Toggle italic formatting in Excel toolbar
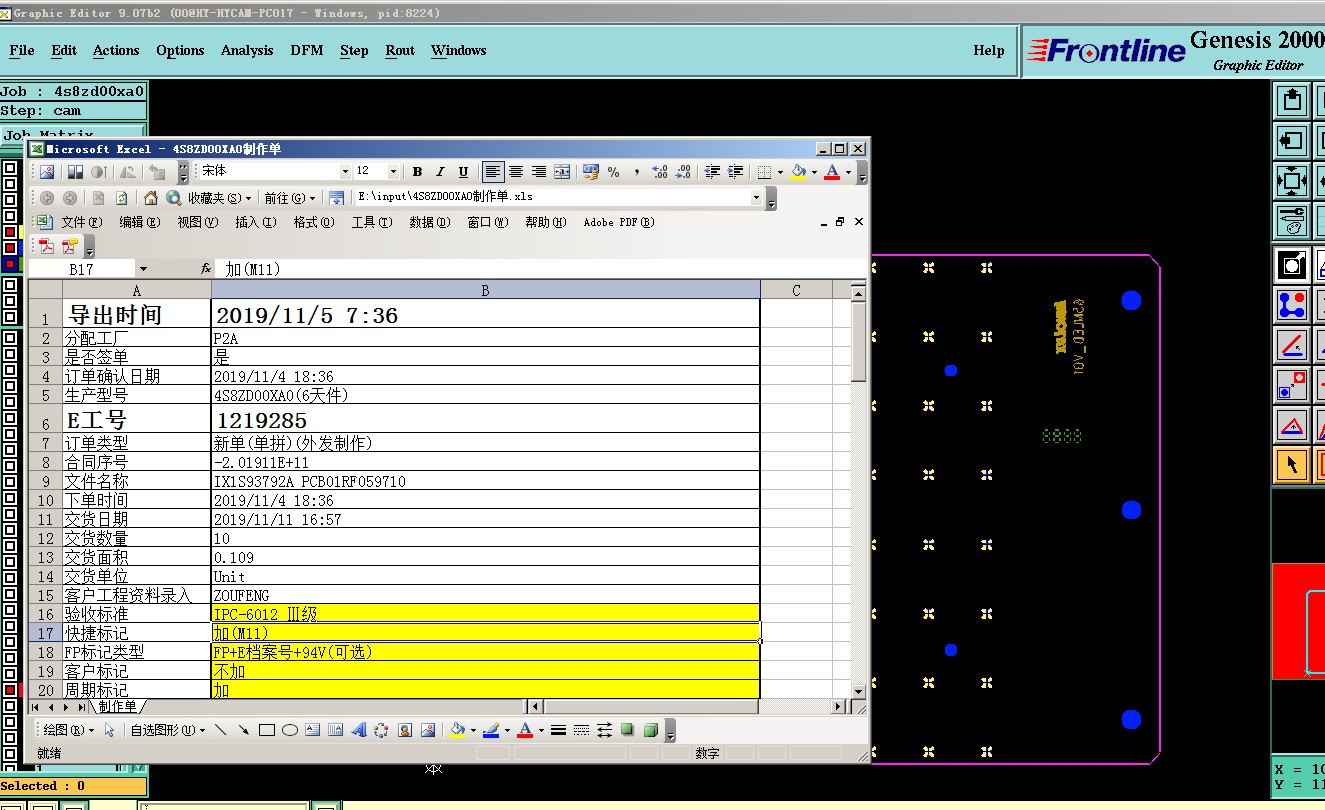 point(440,172)
